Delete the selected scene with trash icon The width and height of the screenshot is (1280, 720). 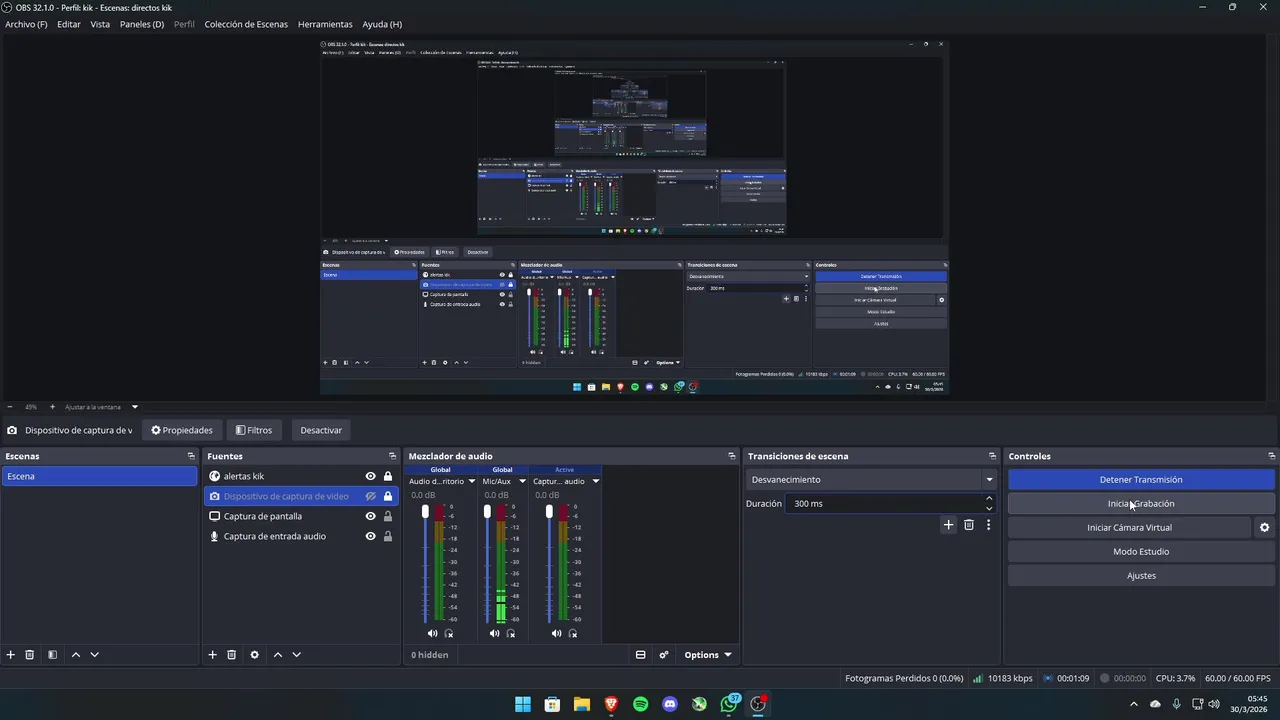point(30,655)
